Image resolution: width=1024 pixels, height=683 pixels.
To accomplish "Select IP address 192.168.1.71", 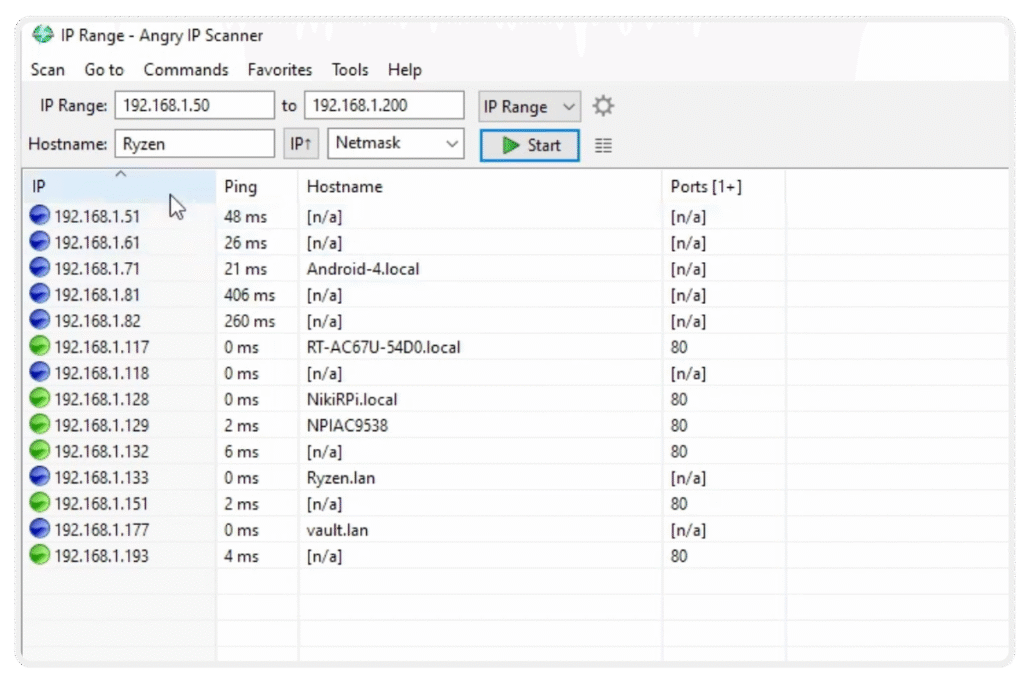I will 97,269.
